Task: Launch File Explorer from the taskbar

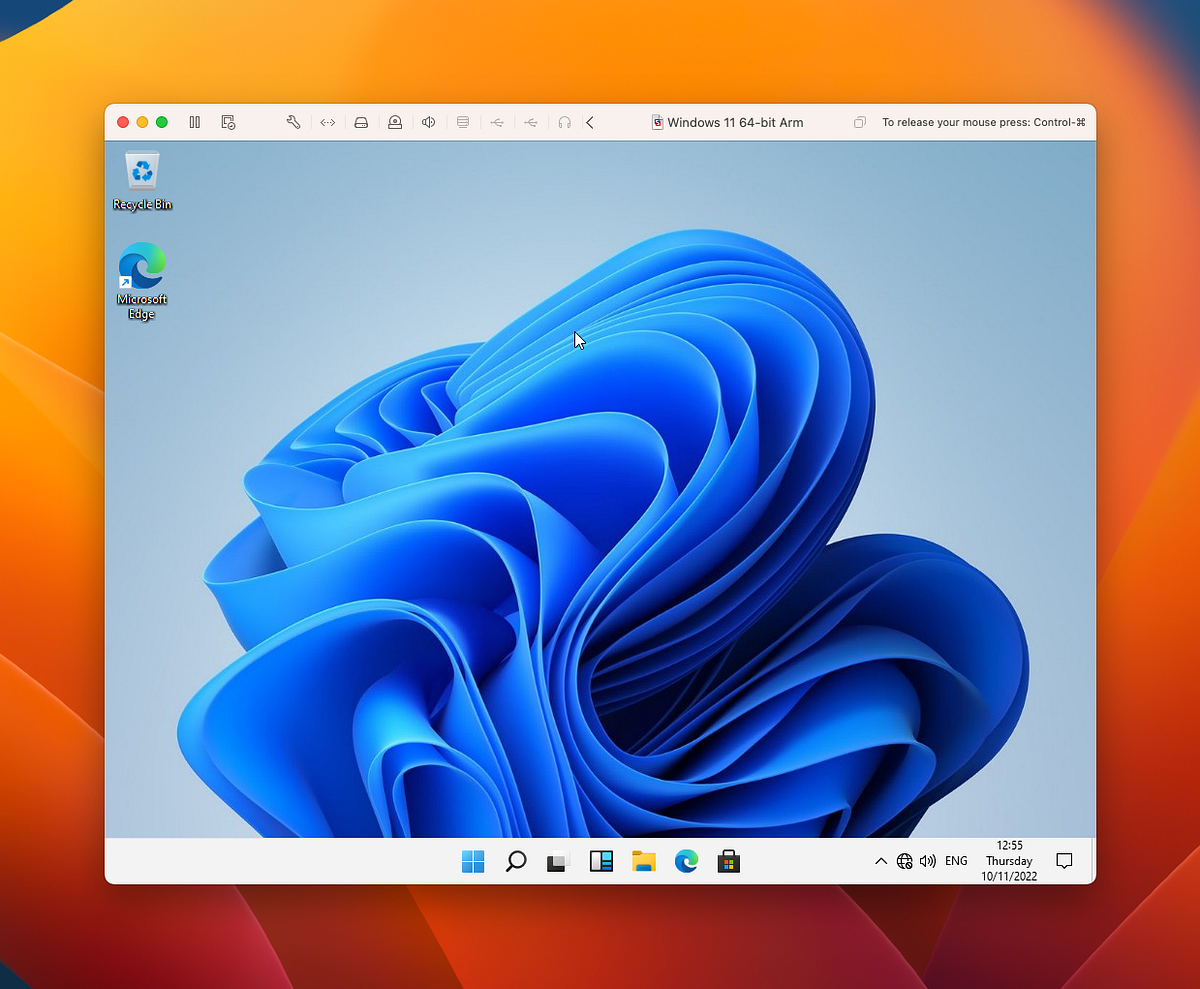Action: click(643, 861)
